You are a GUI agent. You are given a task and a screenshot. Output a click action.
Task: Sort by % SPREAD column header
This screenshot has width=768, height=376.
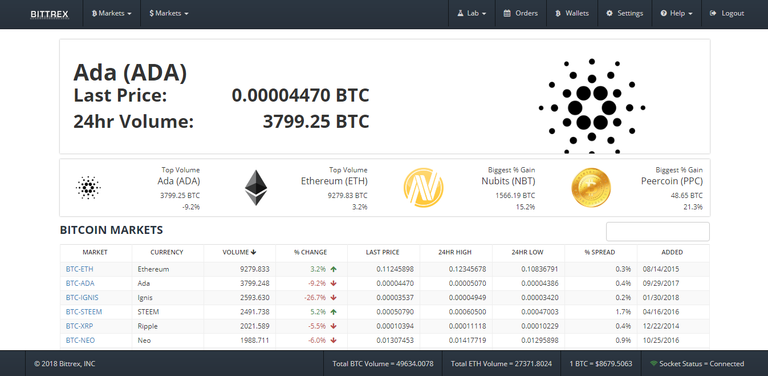point(600,253)
